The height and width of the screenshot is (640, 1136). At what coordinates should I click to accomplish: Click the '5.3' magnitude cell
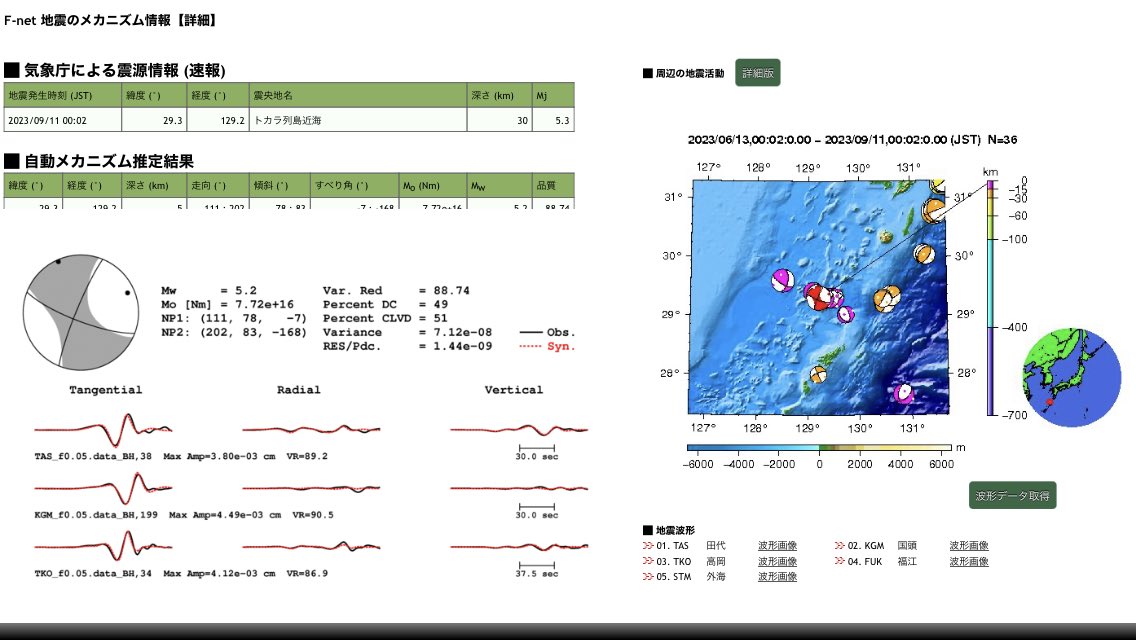click(554, 120)
